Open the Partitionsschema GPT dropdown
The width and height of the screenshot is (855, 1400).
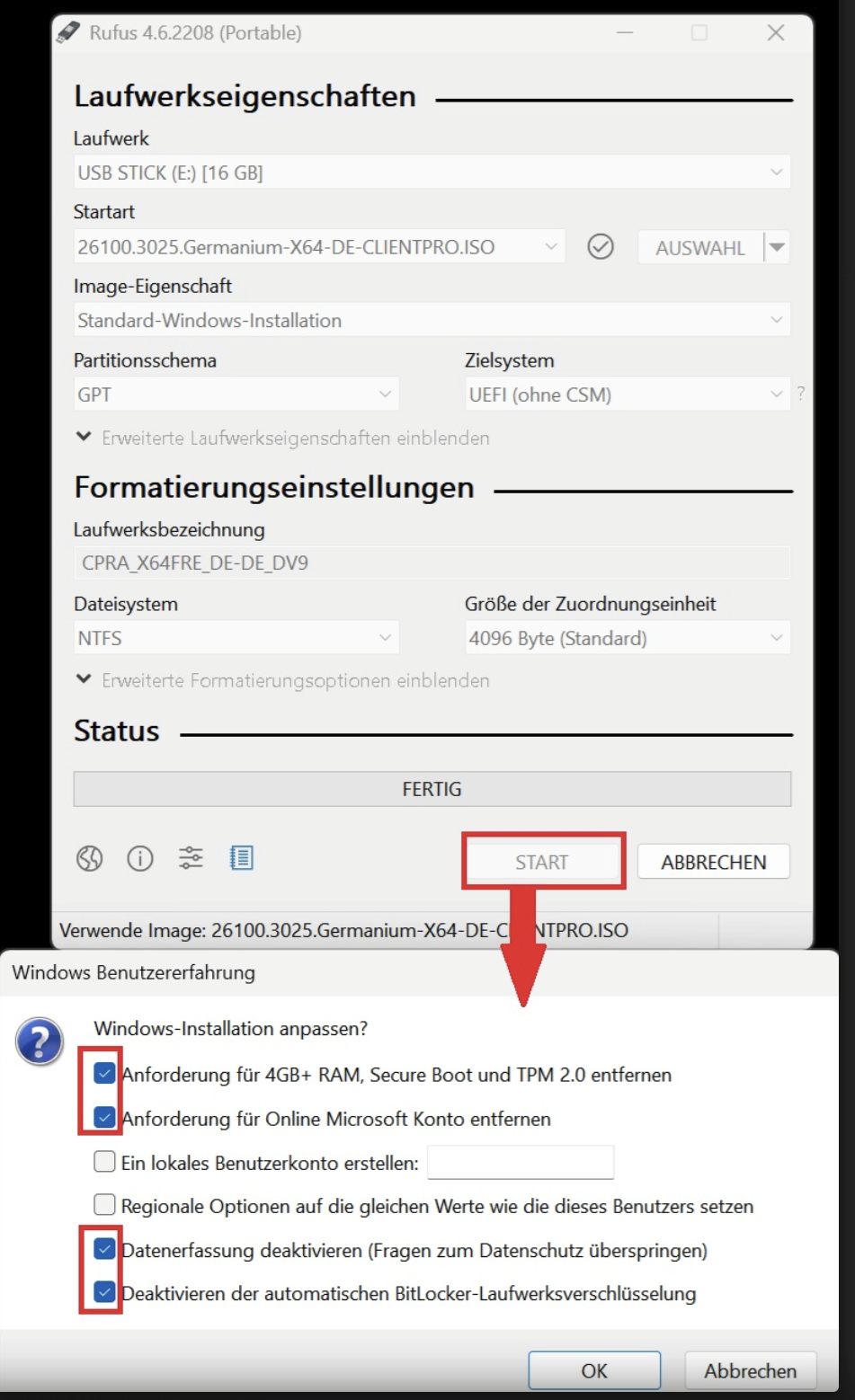pos(236,394)
